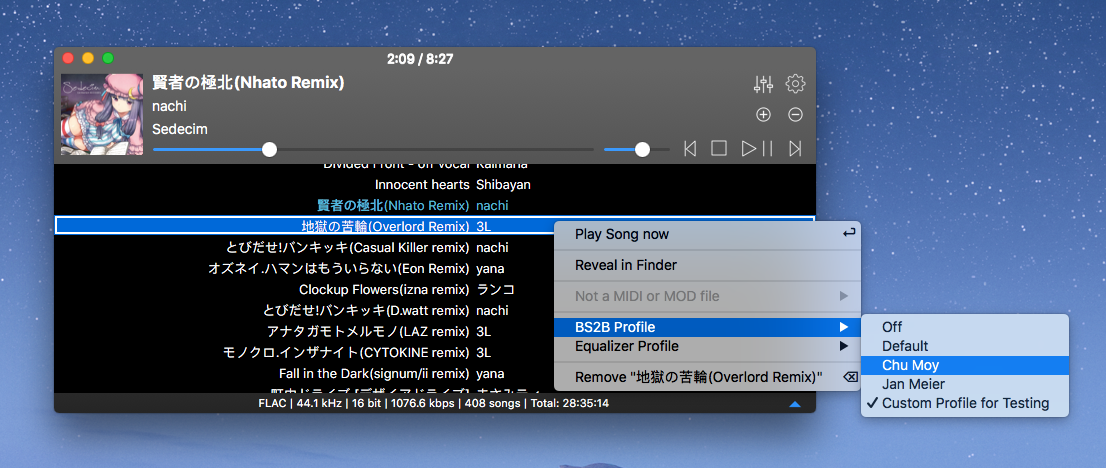The height and width of the screenshot is (468, 1106).
Task: Select Fall in the Dark(signum/ii remix) row
Action: click(434, 373)
